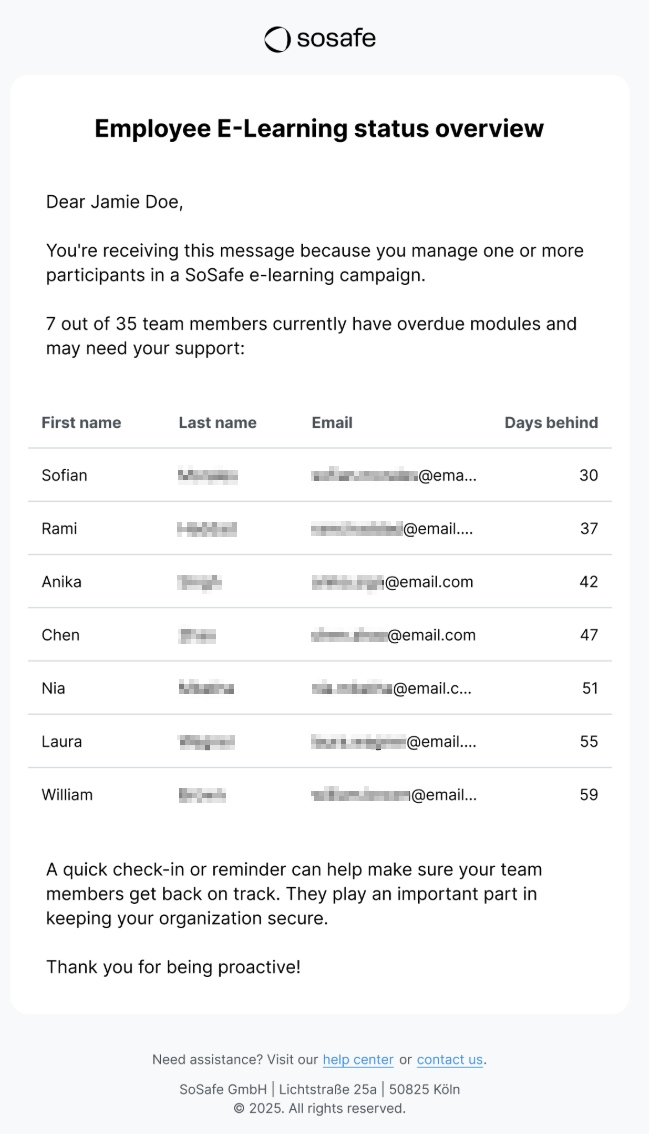
Task: Click the First name column header
Action: pyautogui.click(x=81, y=423)
